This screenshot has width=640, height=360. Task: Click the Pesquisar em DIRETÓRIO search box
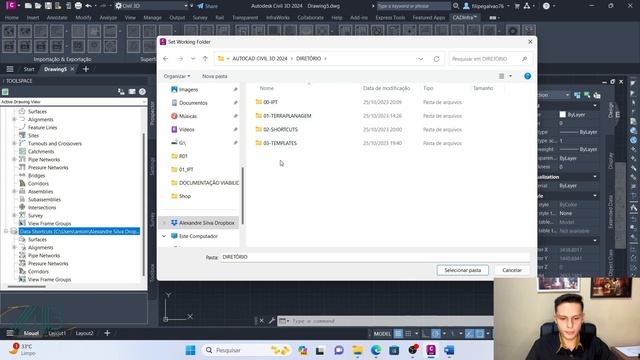pyautogui.click(x=489, y=59)
